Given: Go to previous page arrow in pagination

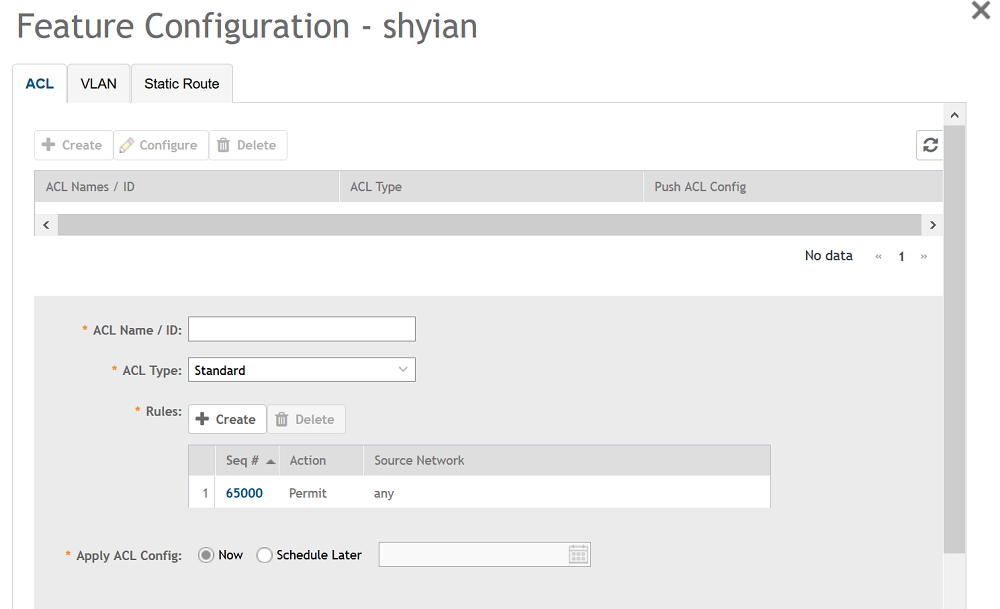Looking at the screenshot, I should (878, 257).
